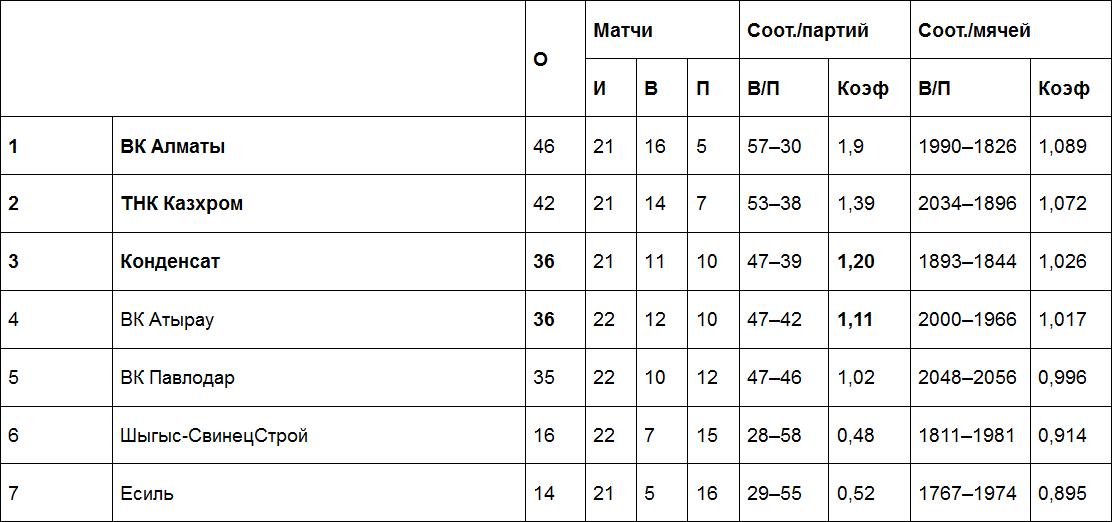Click the 2034–1896 balls ratio cell
The image size is (1112, 522).
click(967, 204)
